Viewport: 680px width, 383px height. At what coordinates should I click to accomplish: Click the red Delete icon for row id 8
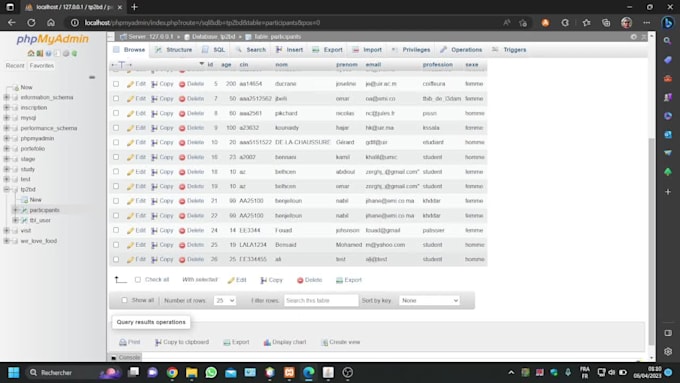coord(182,114)
